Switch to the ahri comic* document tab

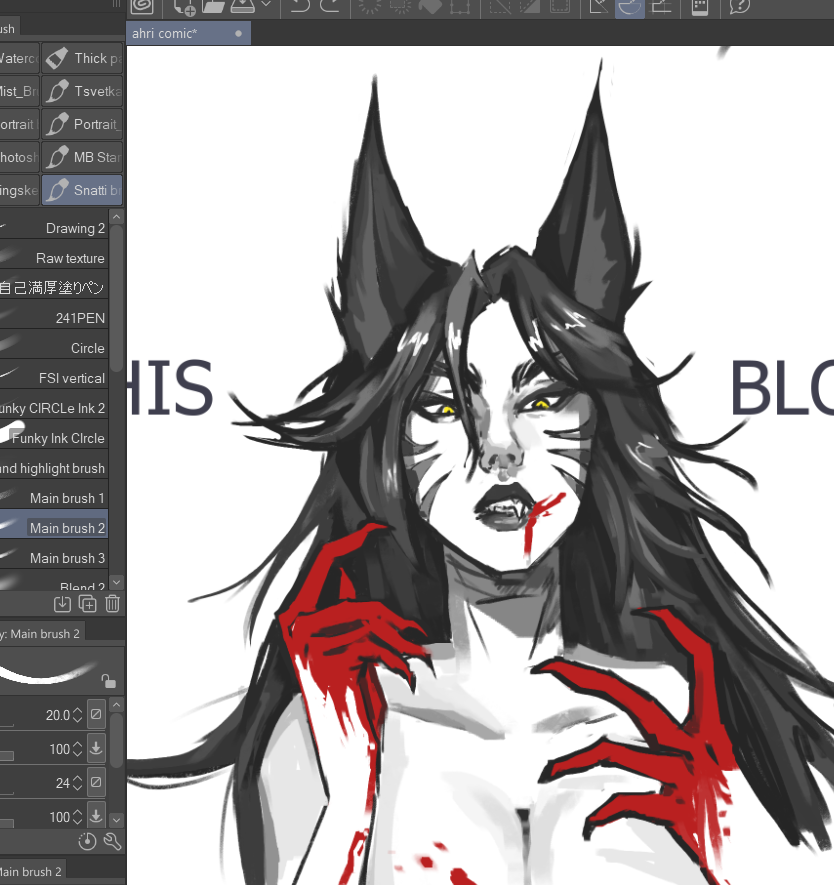(188, 33)
